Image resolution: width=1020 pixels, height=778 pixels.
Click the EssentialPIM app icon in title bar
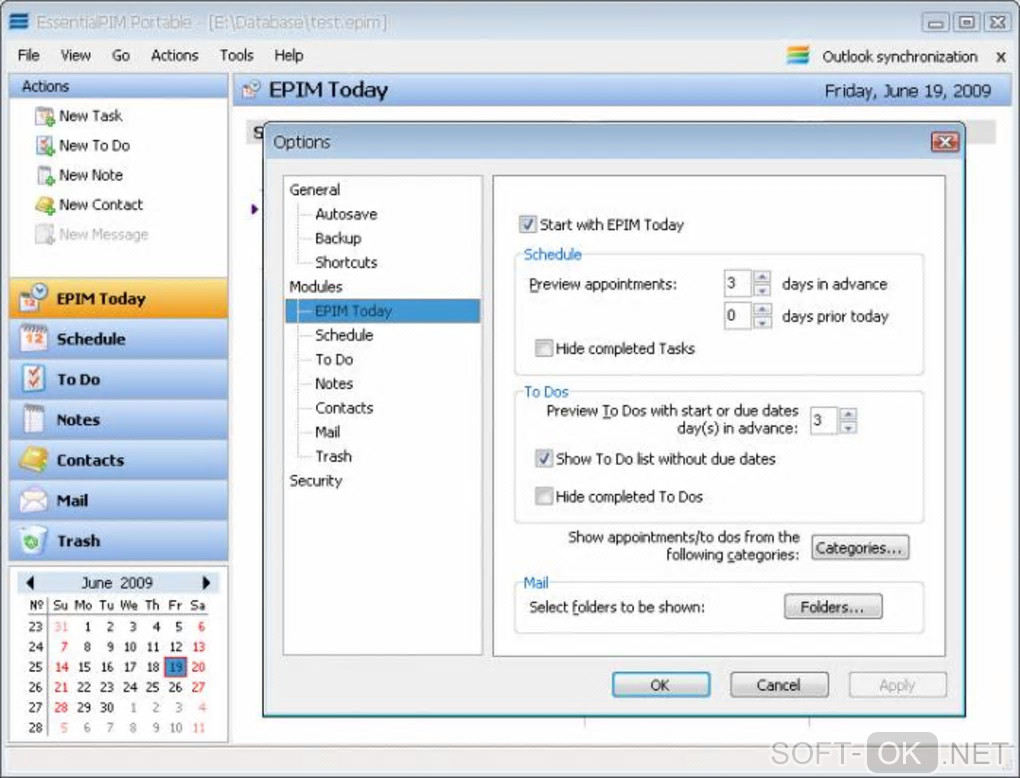[19, 21]
